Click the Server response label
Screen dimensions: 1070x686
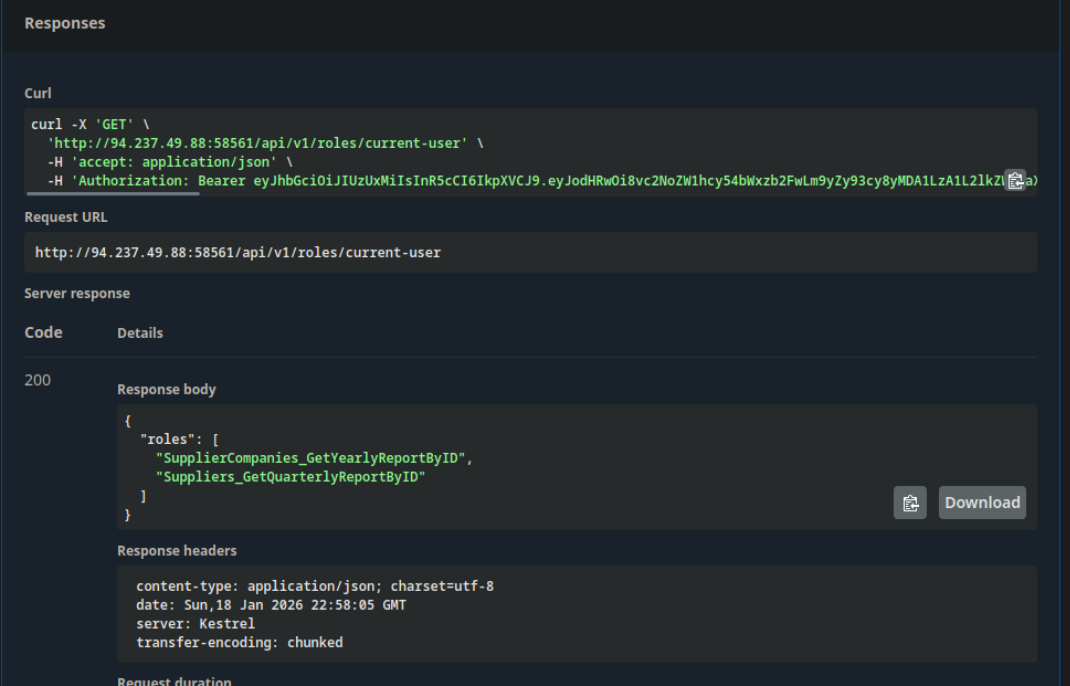pyautogui.click(x=77, y=293)
